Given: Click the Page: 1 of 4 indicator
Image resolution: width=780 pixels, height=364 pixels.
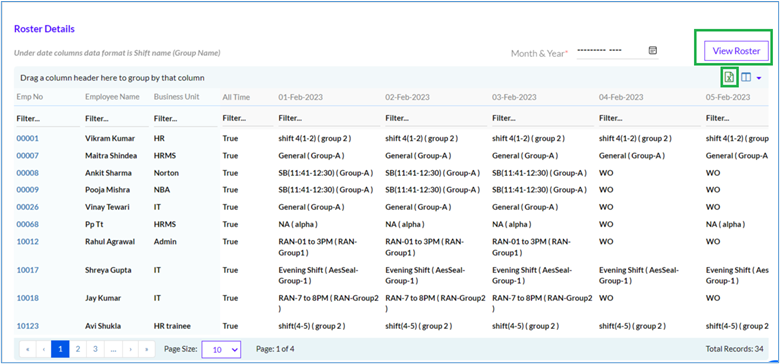Looking at the screenshot, I should pyautogui.click(x=275, y=349).
